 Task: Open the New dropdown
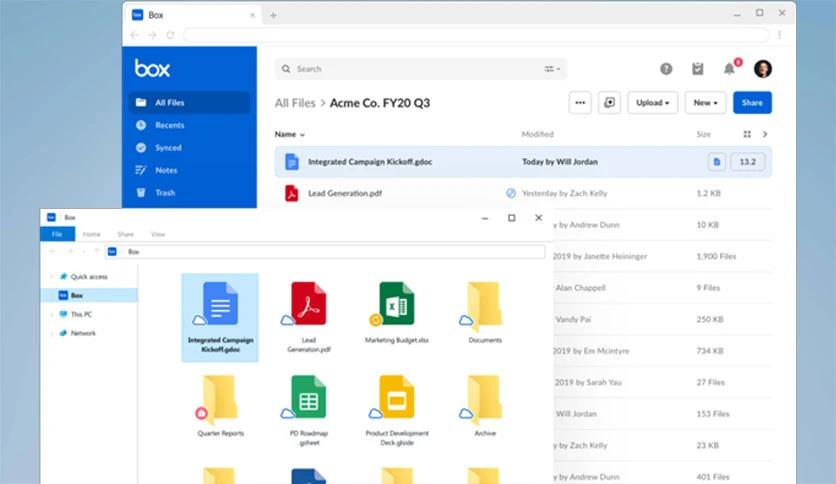click(x=705, y=102)
